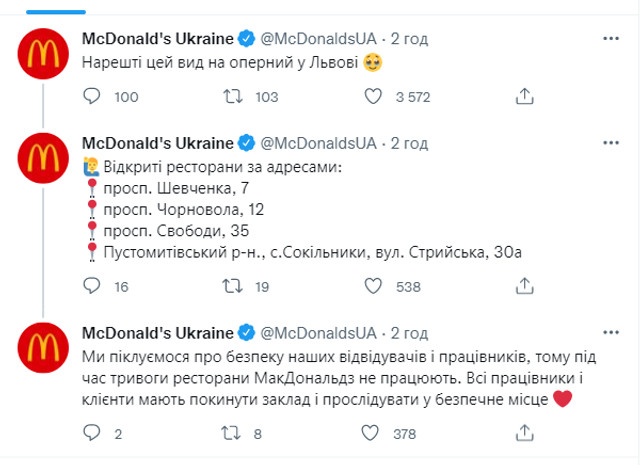Like the tweet with 3 572 likes
640x465 pixels.
pyautogui.click(x=373, y=97)
